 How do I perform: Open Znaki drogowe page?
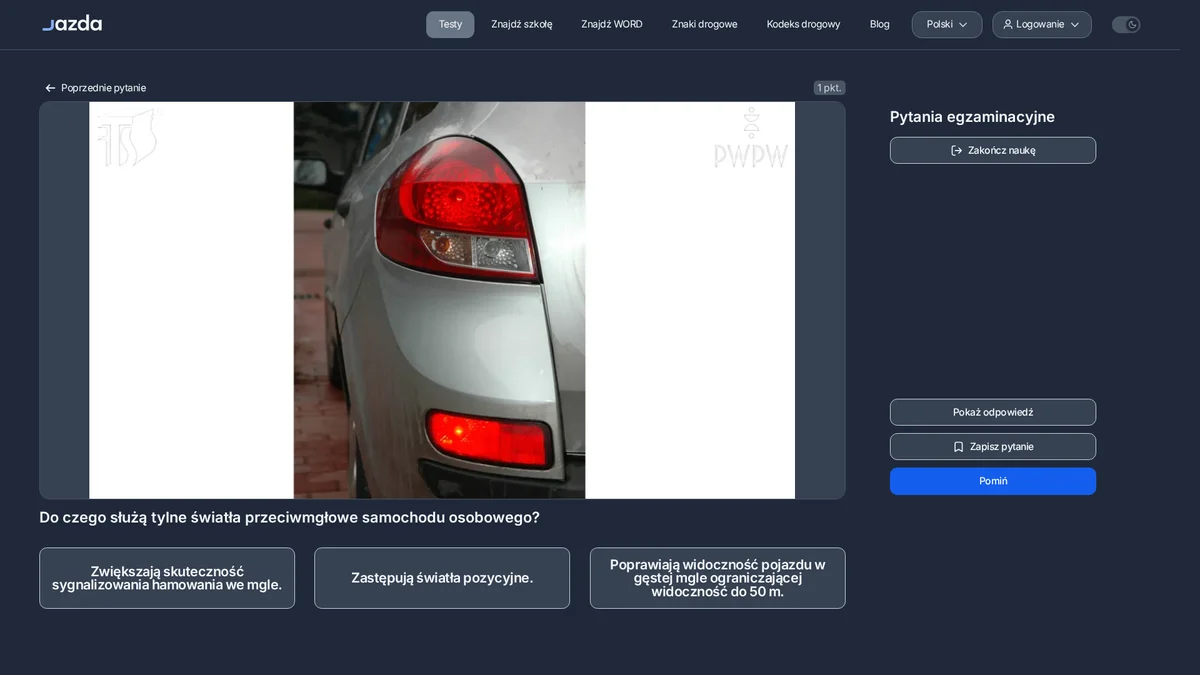point(705,24)
